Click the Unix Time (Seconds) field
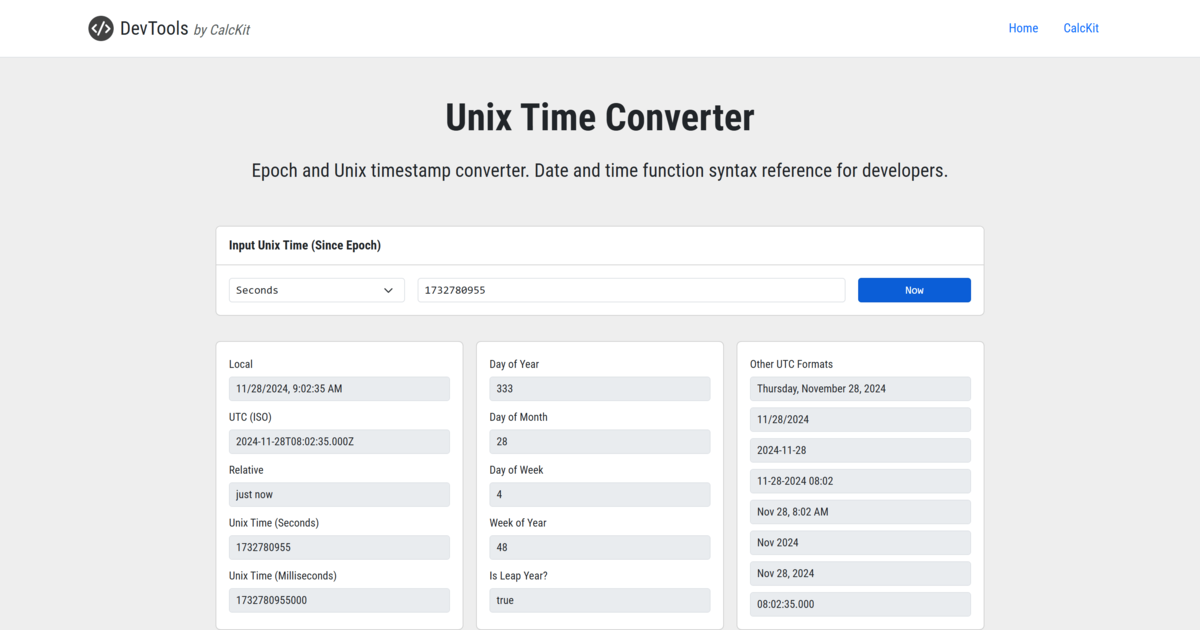Viewport: 1200px width, 630px height. coord(339,547)
